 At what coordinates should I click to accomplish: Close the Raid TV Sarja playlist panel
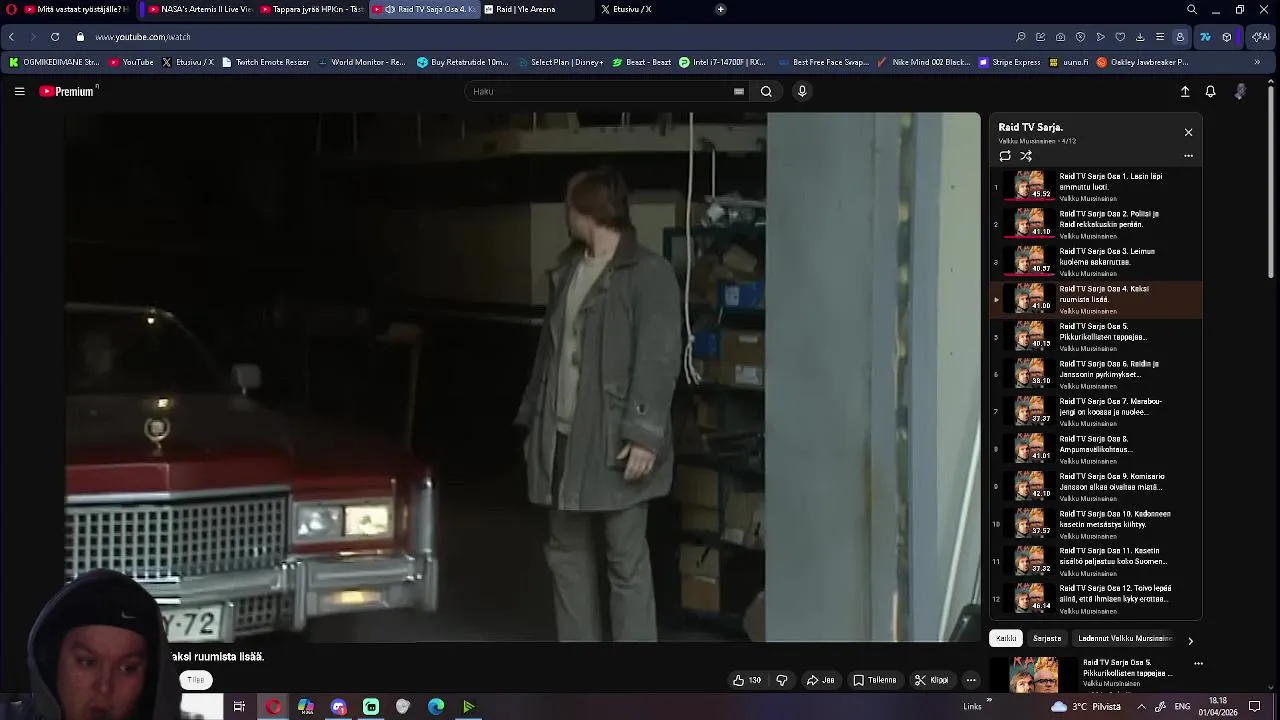[x=1188, y=132]
